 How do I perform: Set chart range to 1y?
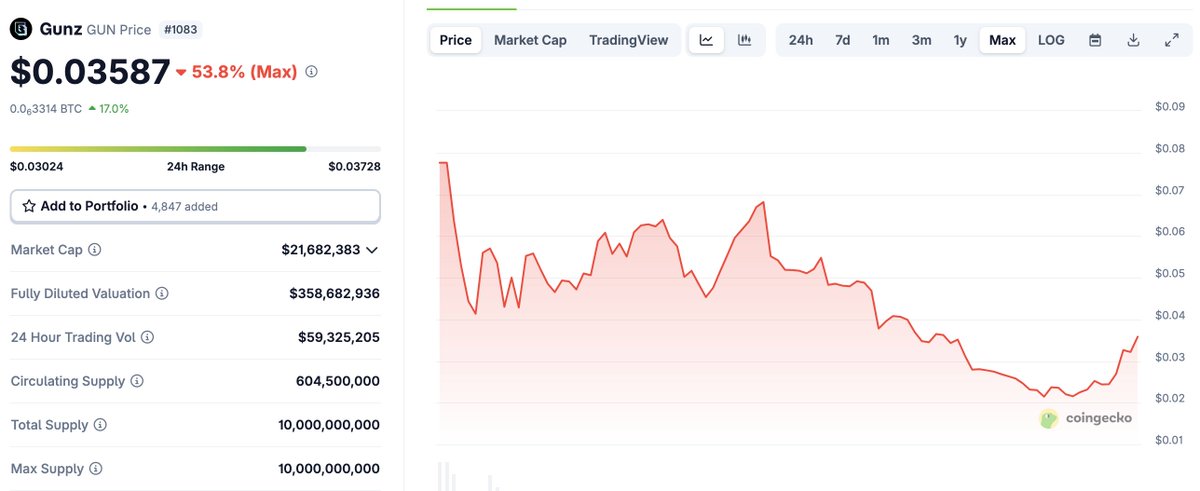click(960, 40)
